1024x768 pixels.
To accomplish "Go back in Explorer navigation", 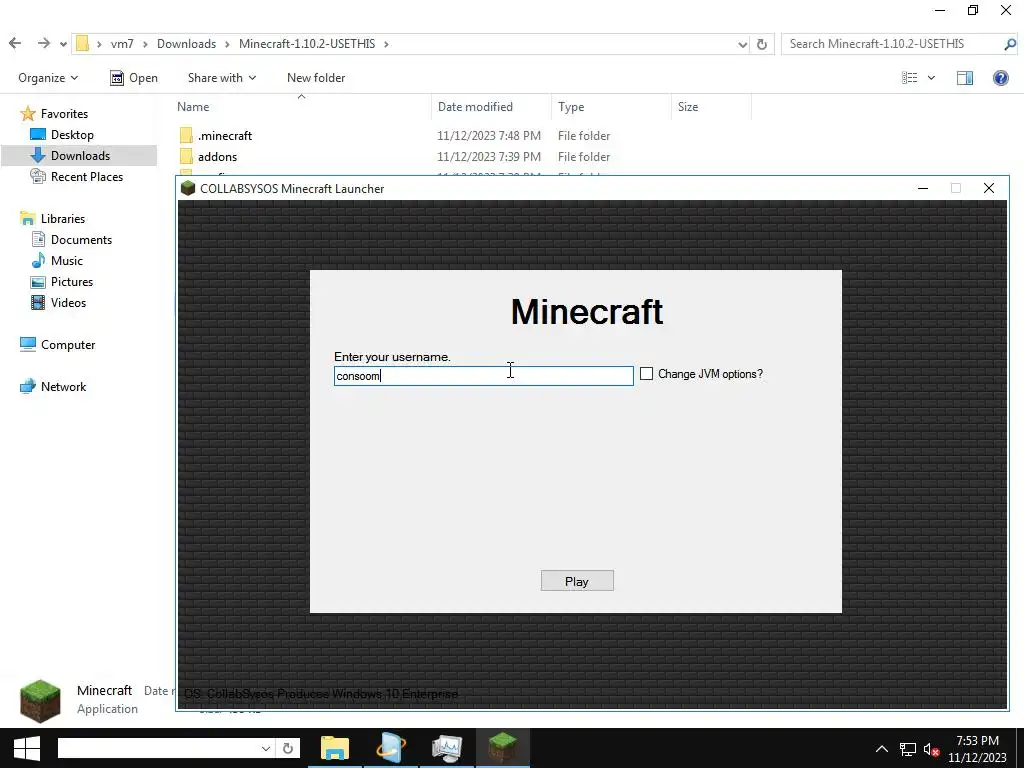I will tap(15, 43).
